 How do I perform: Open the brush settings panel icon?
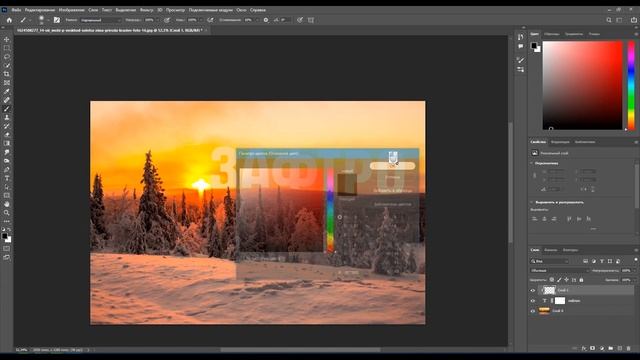click(x=57, y=20)
